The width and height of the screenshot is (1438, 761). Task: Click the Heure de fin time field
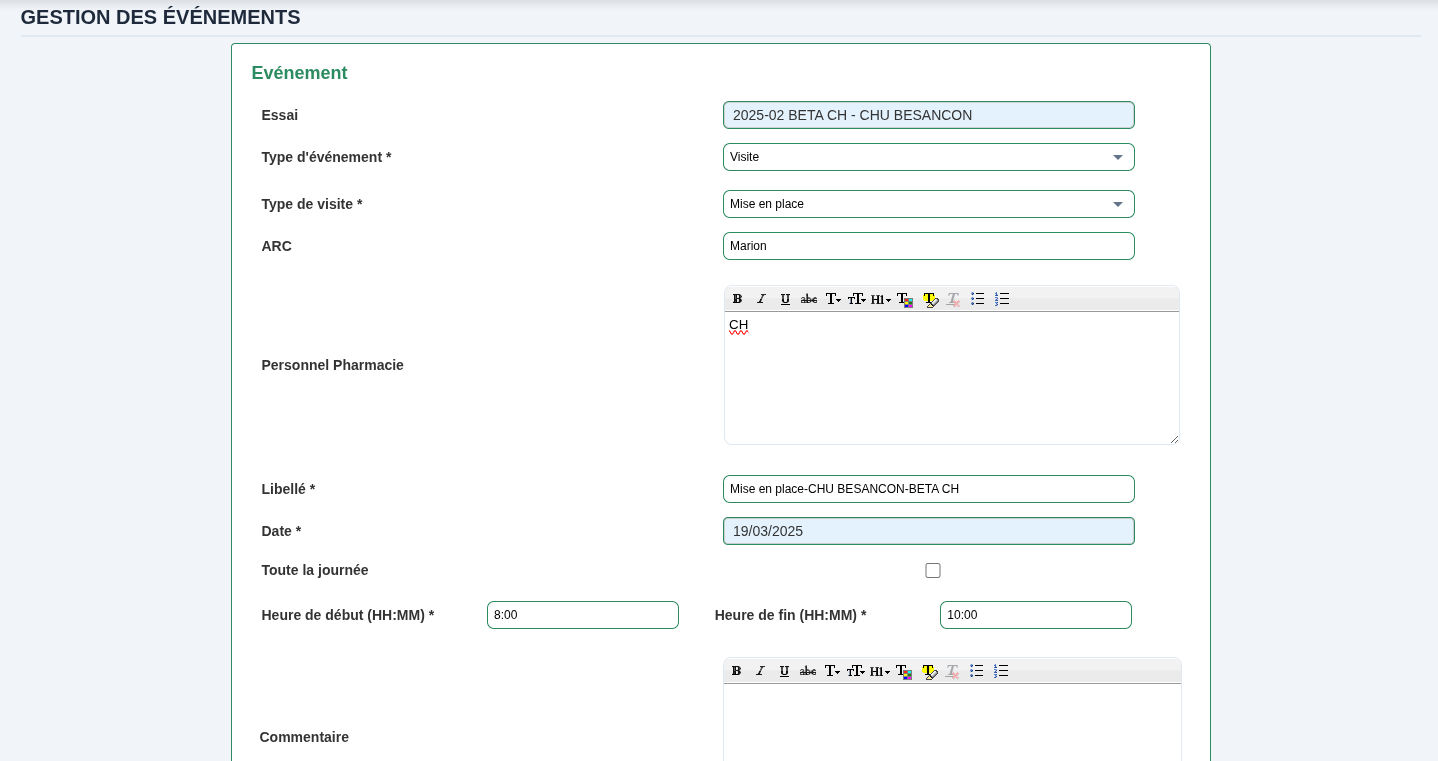point(1035,615)
